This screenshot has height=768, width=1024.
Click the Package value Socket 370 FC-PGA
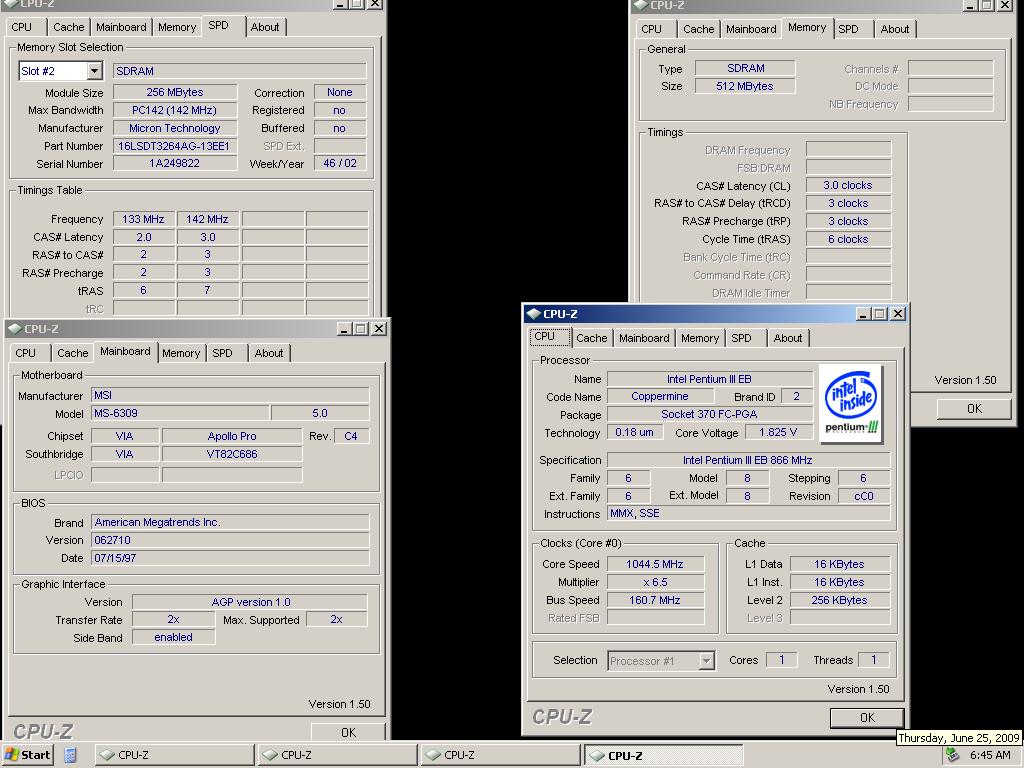click(x=709, y=414)
